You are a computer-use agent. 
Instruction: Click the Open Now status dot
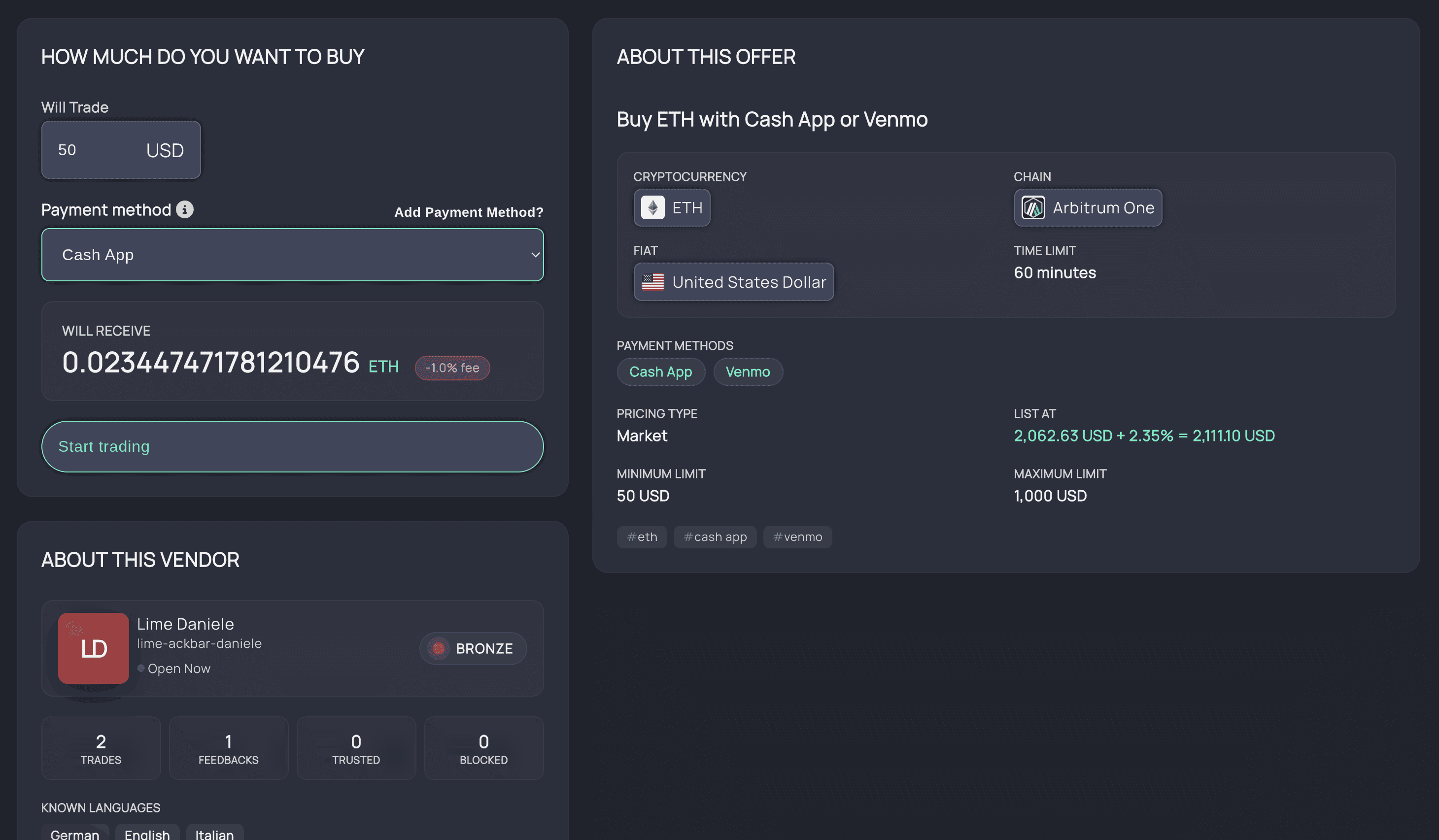(x=140, y=668)
